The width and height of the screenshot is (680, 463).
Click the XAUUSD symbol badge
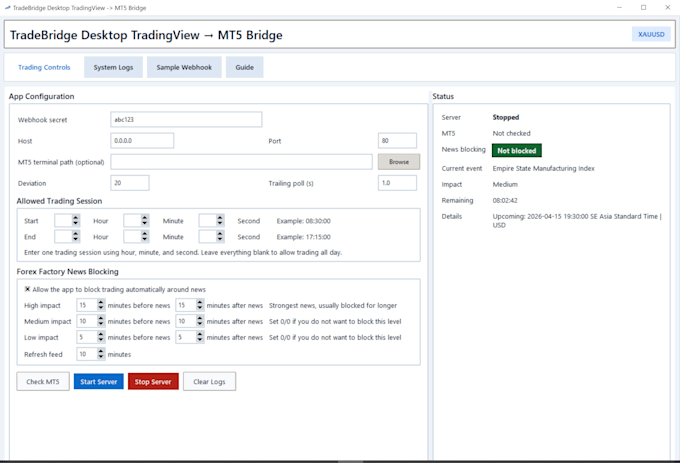651,34
